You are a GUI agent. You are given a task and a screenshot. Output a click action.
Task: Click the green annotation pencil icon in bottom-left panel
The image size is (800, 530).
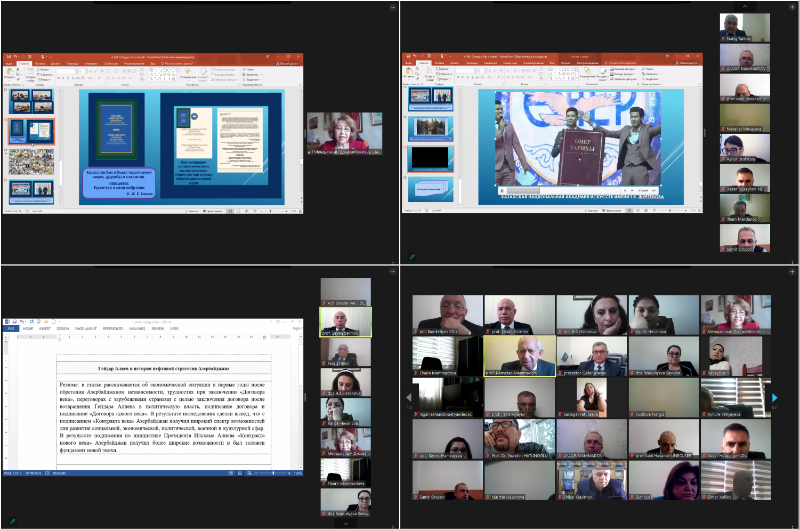[12, 521]
